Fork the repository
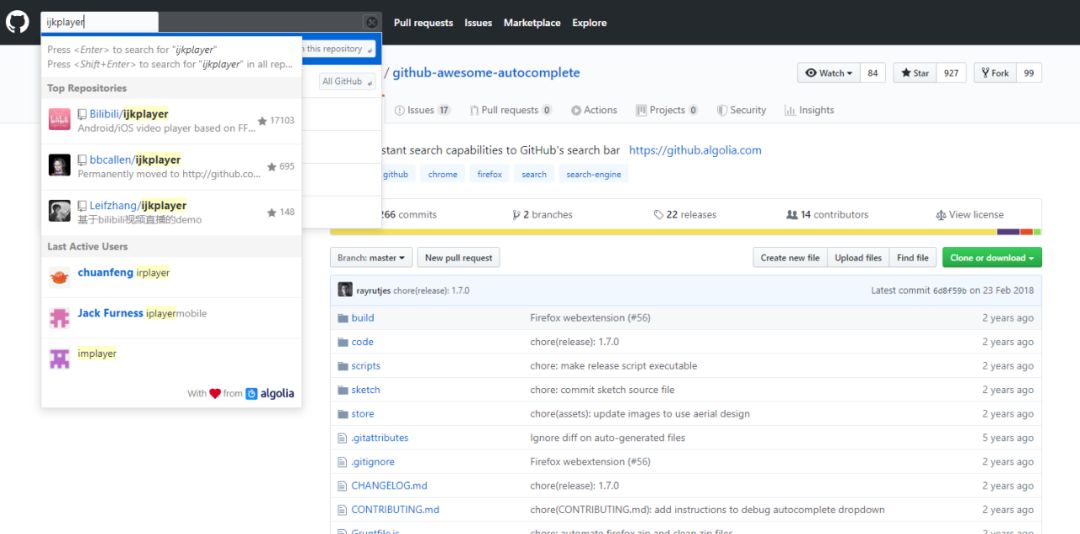This screenshot has width=1080, height=534. click(x=995, y=73)
